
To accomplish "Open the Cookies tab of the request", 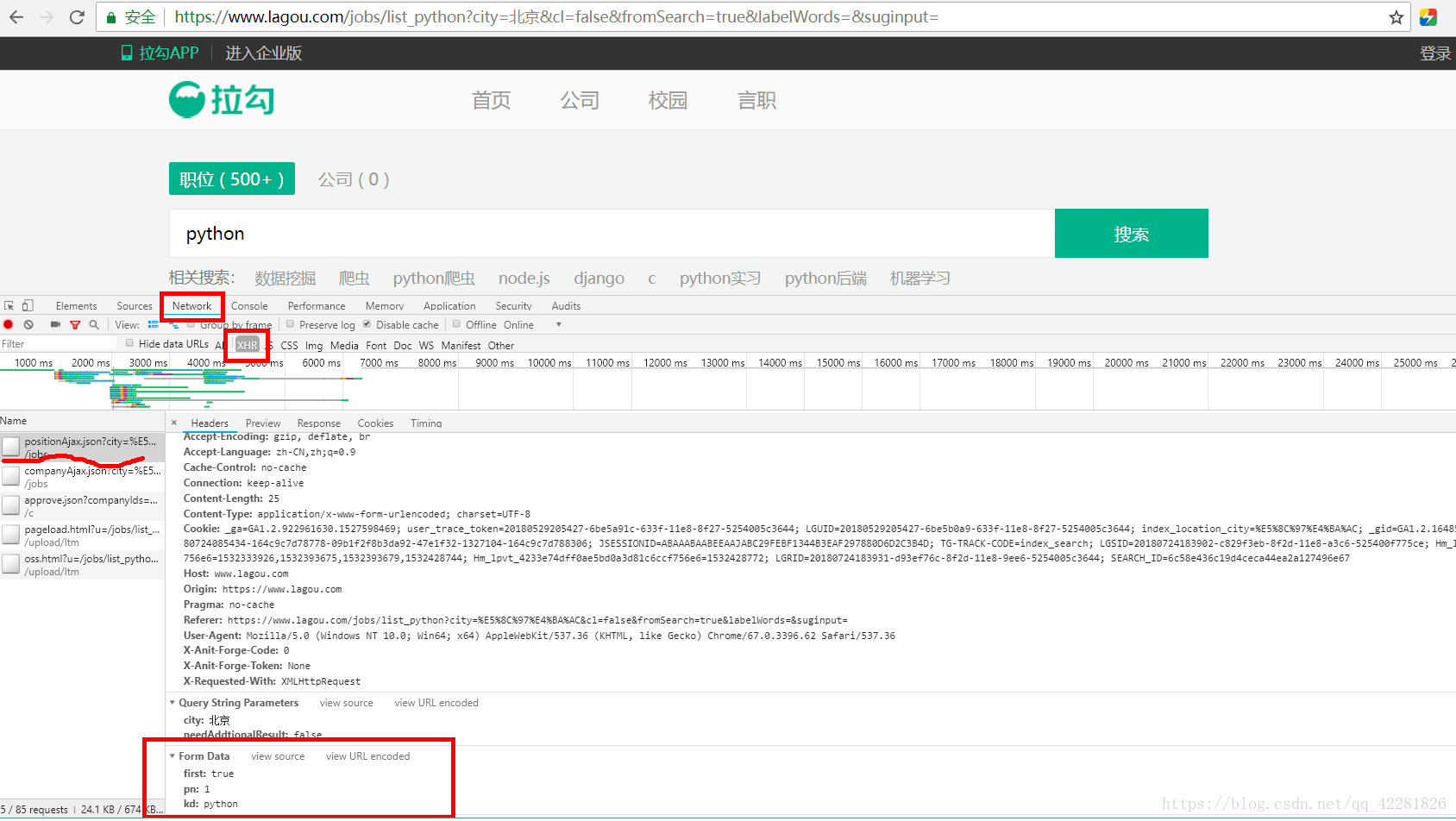I will [x=375, y=423].
